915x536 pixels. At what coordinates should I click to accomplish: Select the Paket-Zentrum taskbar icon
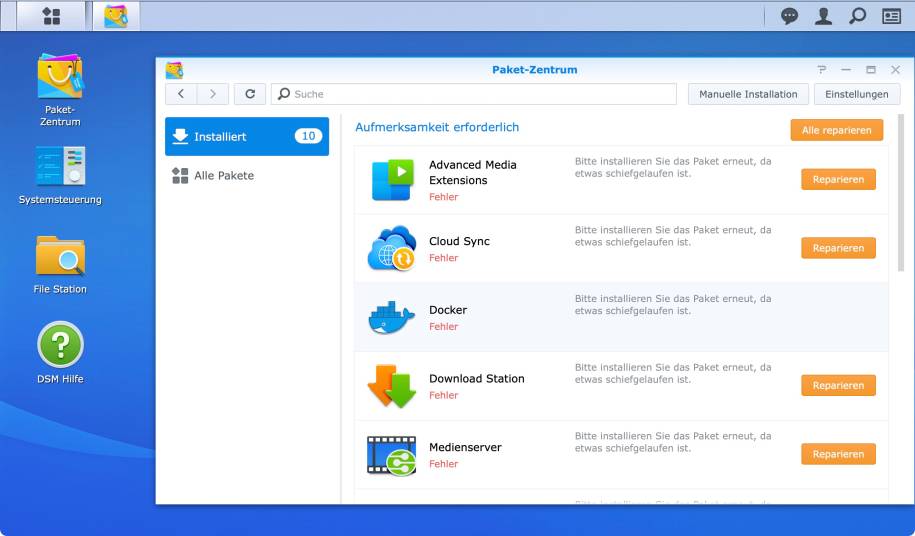(116, 16)
